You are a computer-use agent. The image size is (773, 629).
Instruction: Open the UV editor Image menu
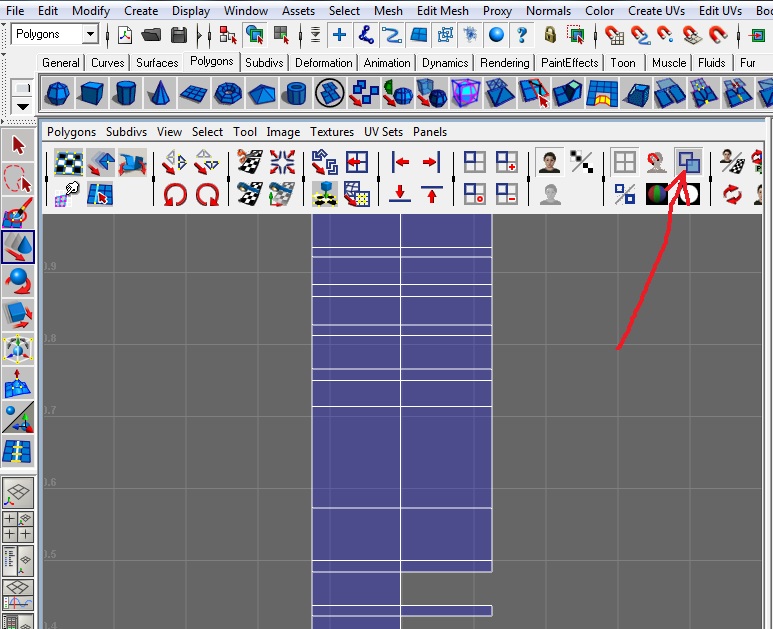(x=283, y=132)
